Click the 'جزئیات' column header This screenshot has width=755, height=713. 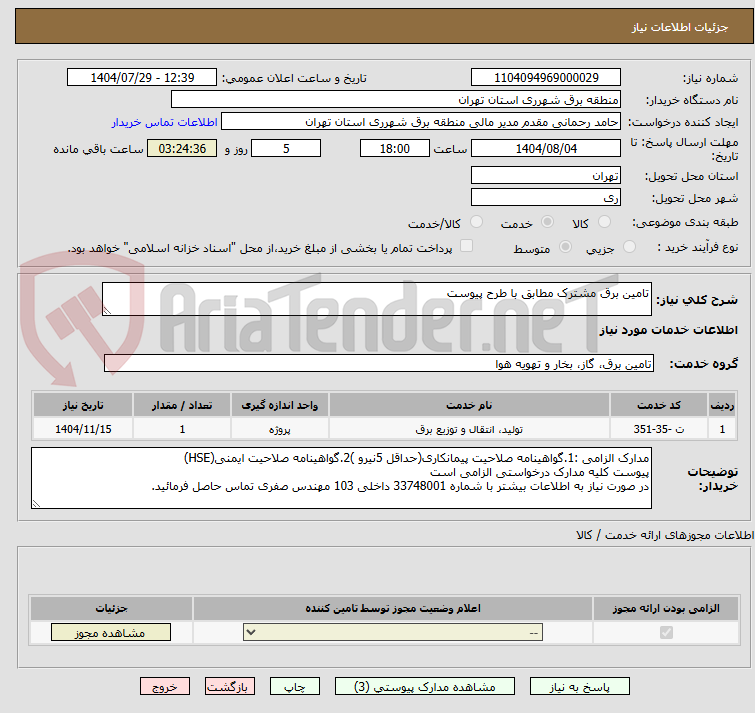pos(111,609)
